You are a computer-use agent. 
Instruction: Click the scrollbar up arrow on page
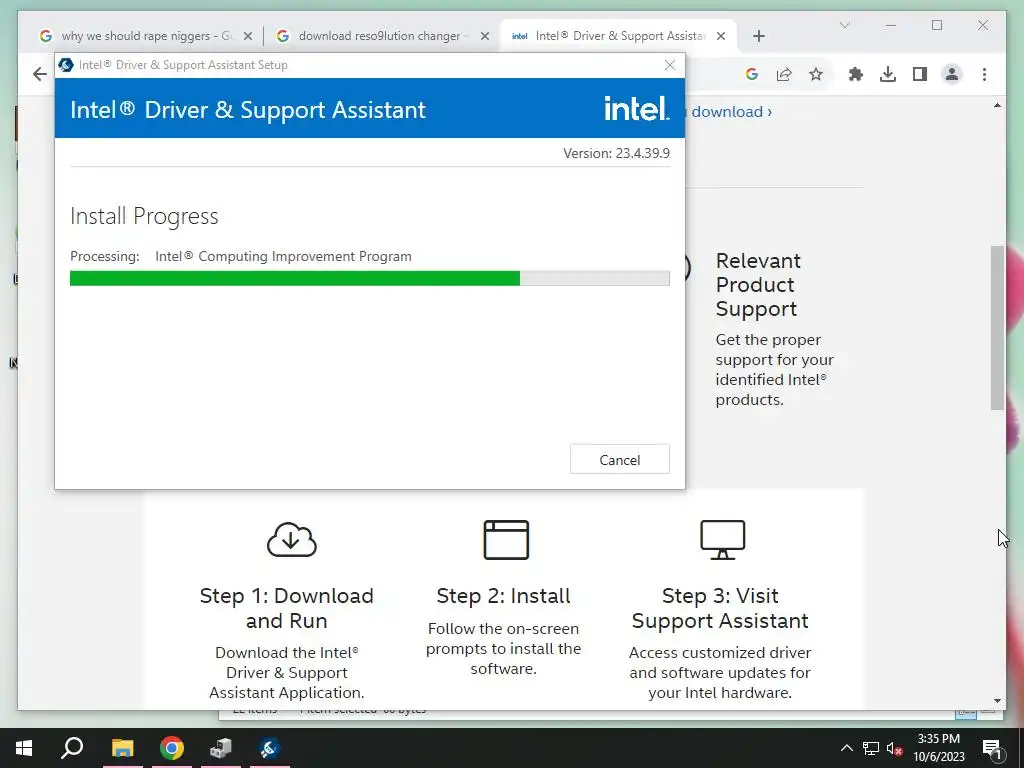click(x=997, y=105)
